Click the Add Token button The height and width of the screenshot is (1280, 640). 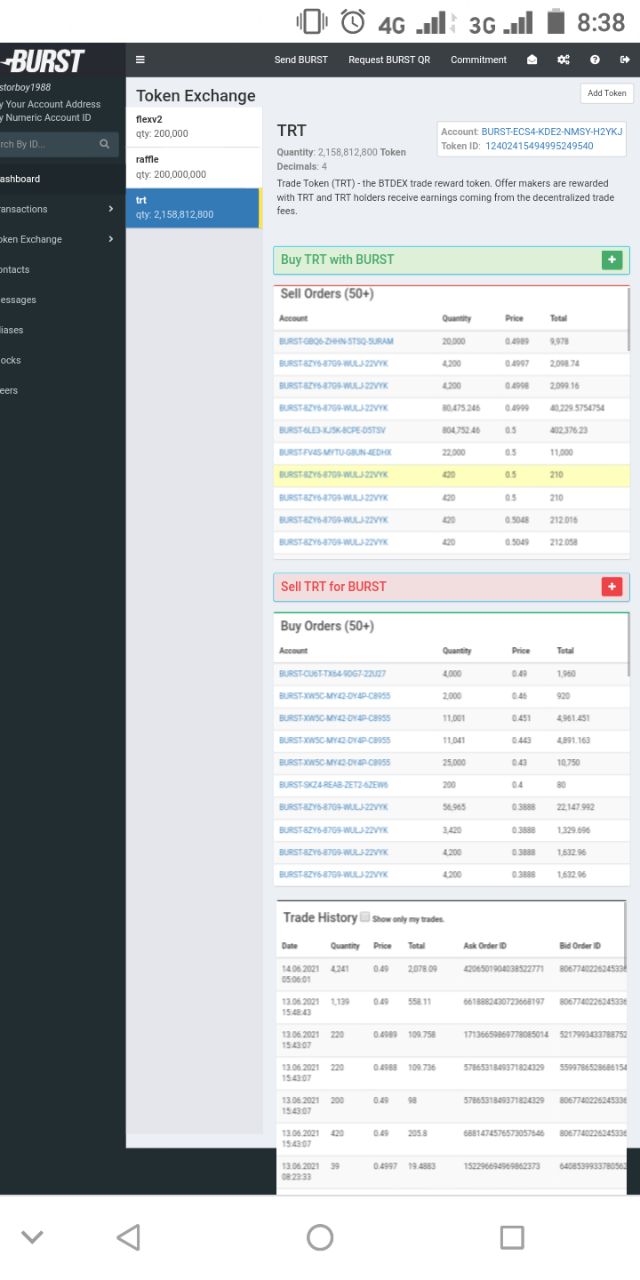pyautogui.click(x=607, y=93)
